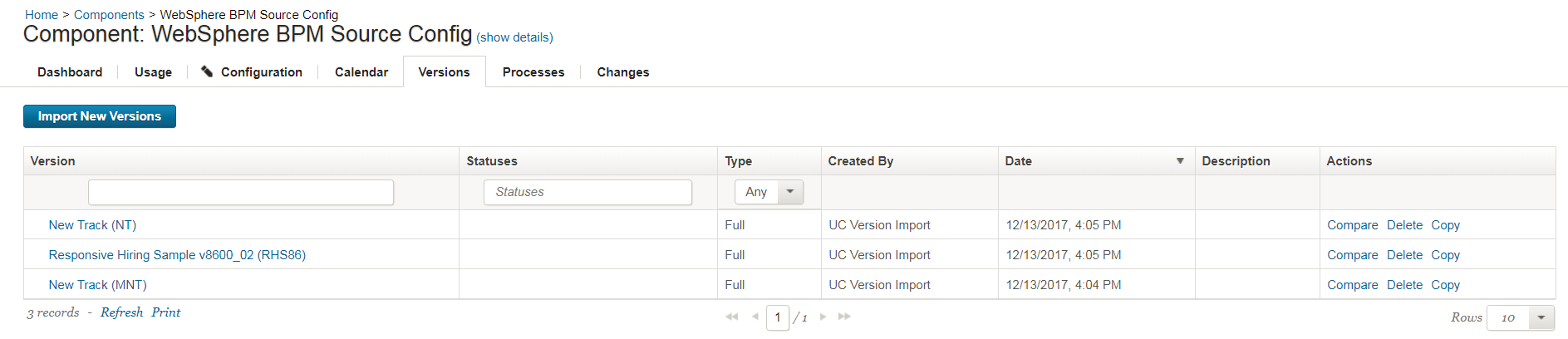The height and width of the screenshot is (339, 1568).
Task: Refresh the versions table
Action: coord(121,312)
